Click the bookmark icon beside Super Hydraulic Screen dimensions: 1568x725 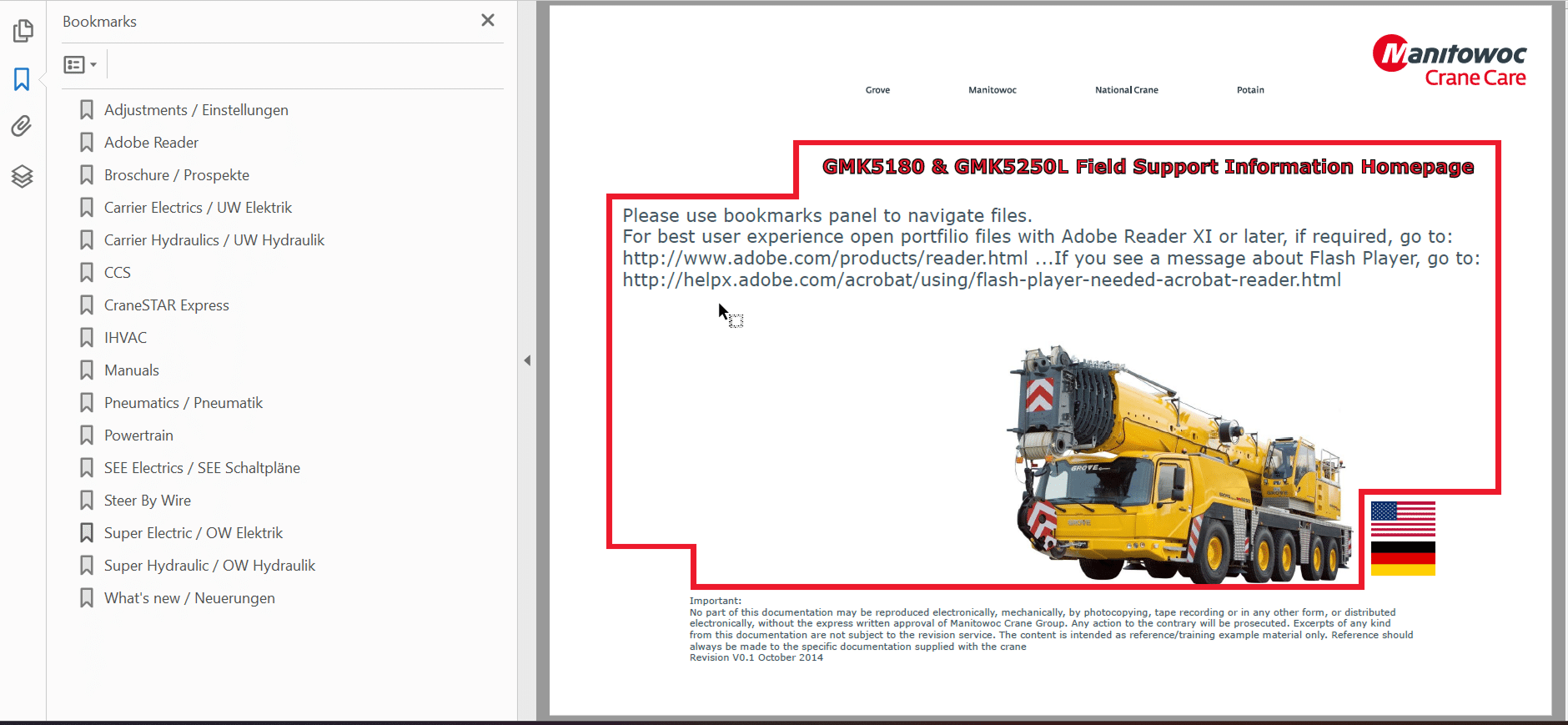pyautogui.click(x=87, y=566)
